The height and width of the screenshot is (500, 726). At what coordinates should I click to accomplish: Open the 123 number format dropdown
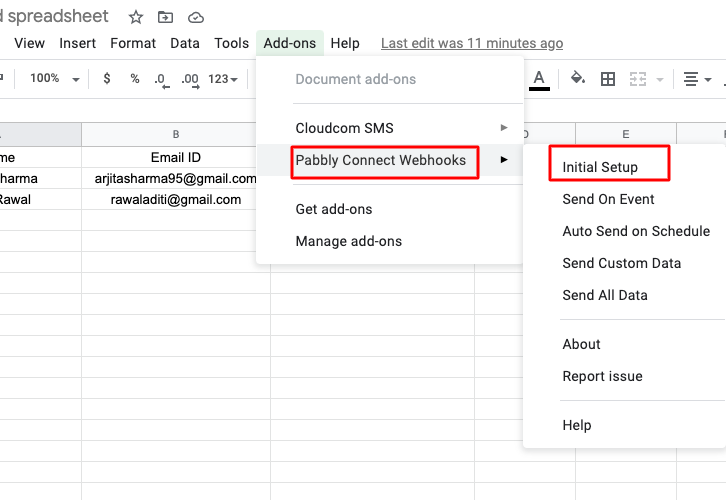pos(223,79)
